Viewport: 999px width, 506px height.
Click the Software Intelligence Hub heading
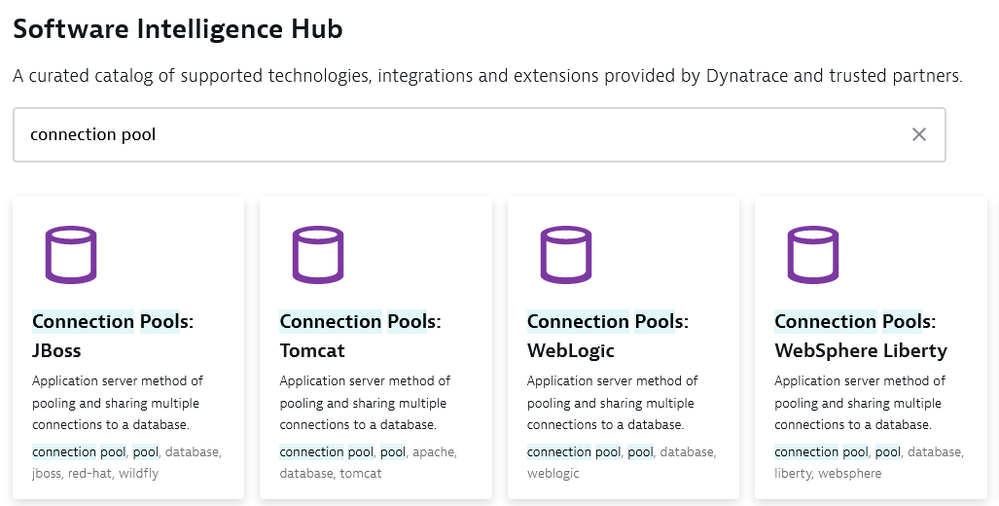pyautogui.click(x=178, y=30)
